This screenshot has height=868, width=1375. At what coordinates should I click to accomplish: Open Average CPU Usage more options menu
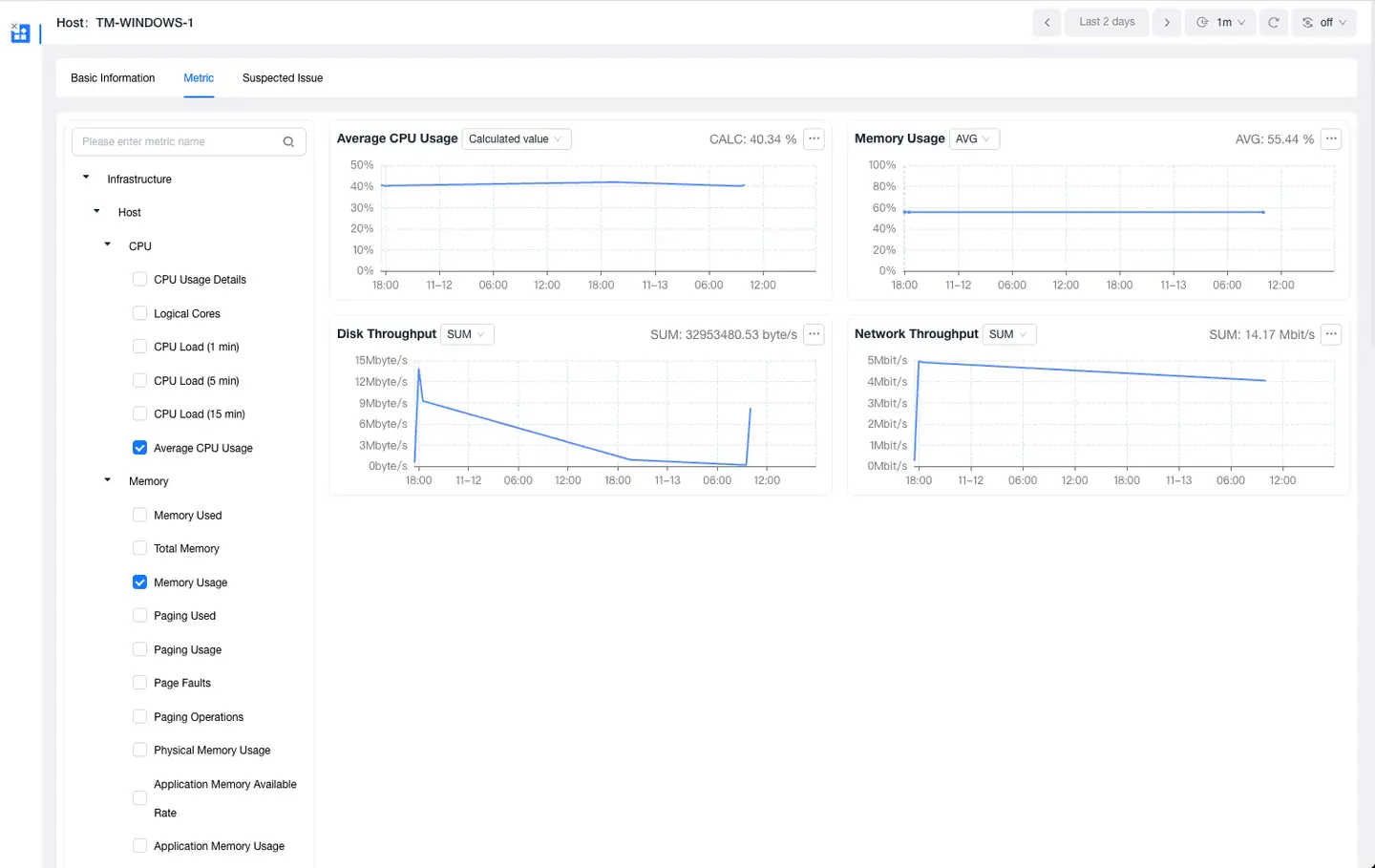tap(814, 138)
